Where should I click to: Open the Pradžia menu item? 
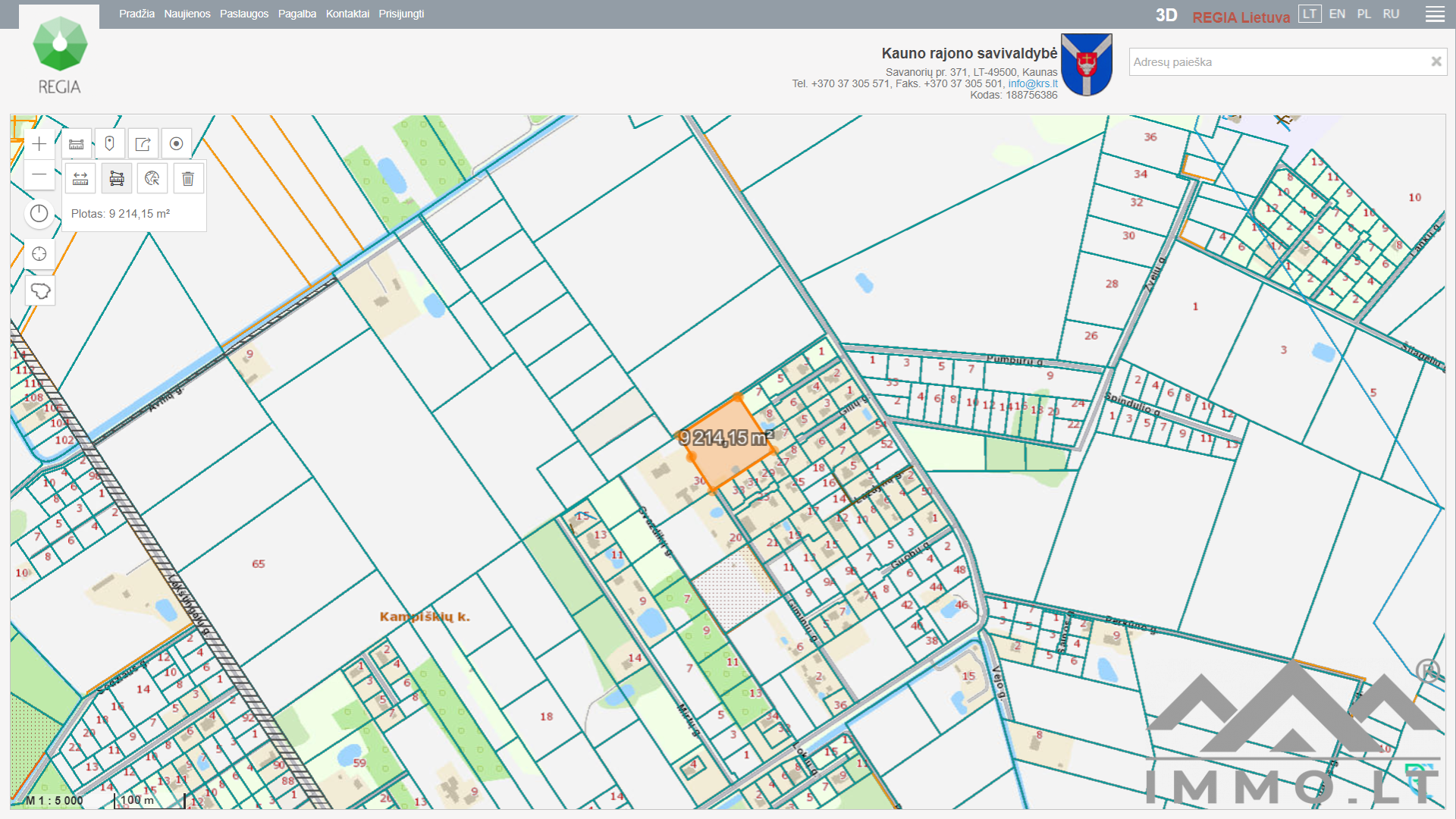pos(136,14)
